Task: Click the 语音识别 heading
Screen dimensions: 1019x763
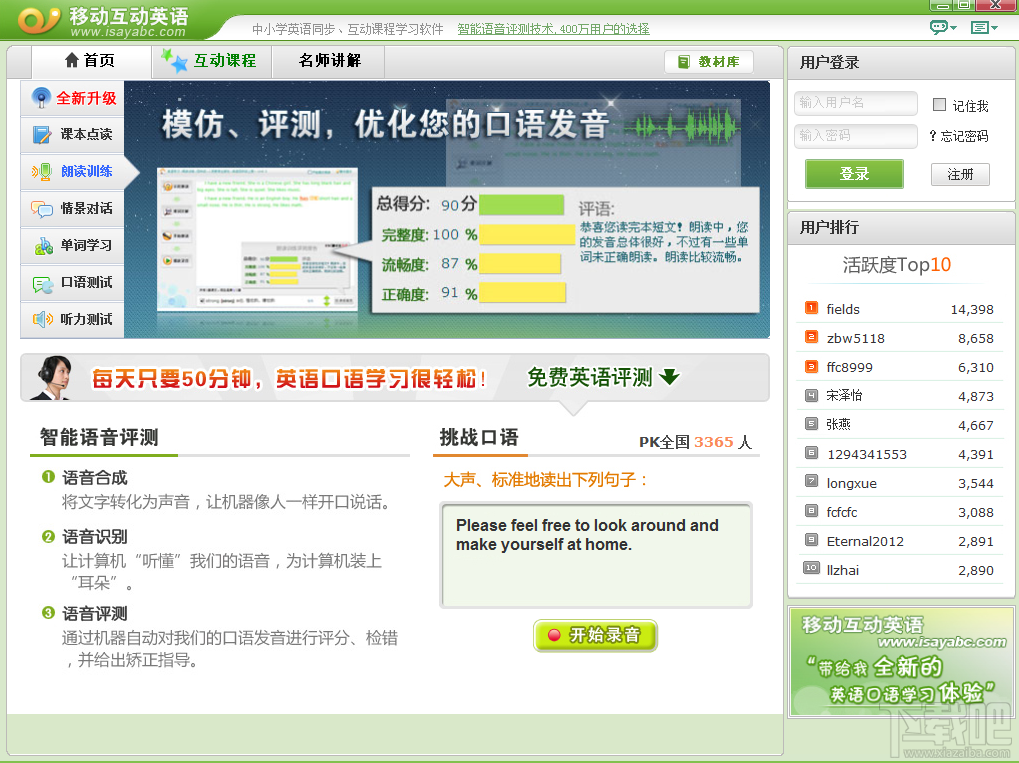Action: pyautogui.click(x=94, y=537)
